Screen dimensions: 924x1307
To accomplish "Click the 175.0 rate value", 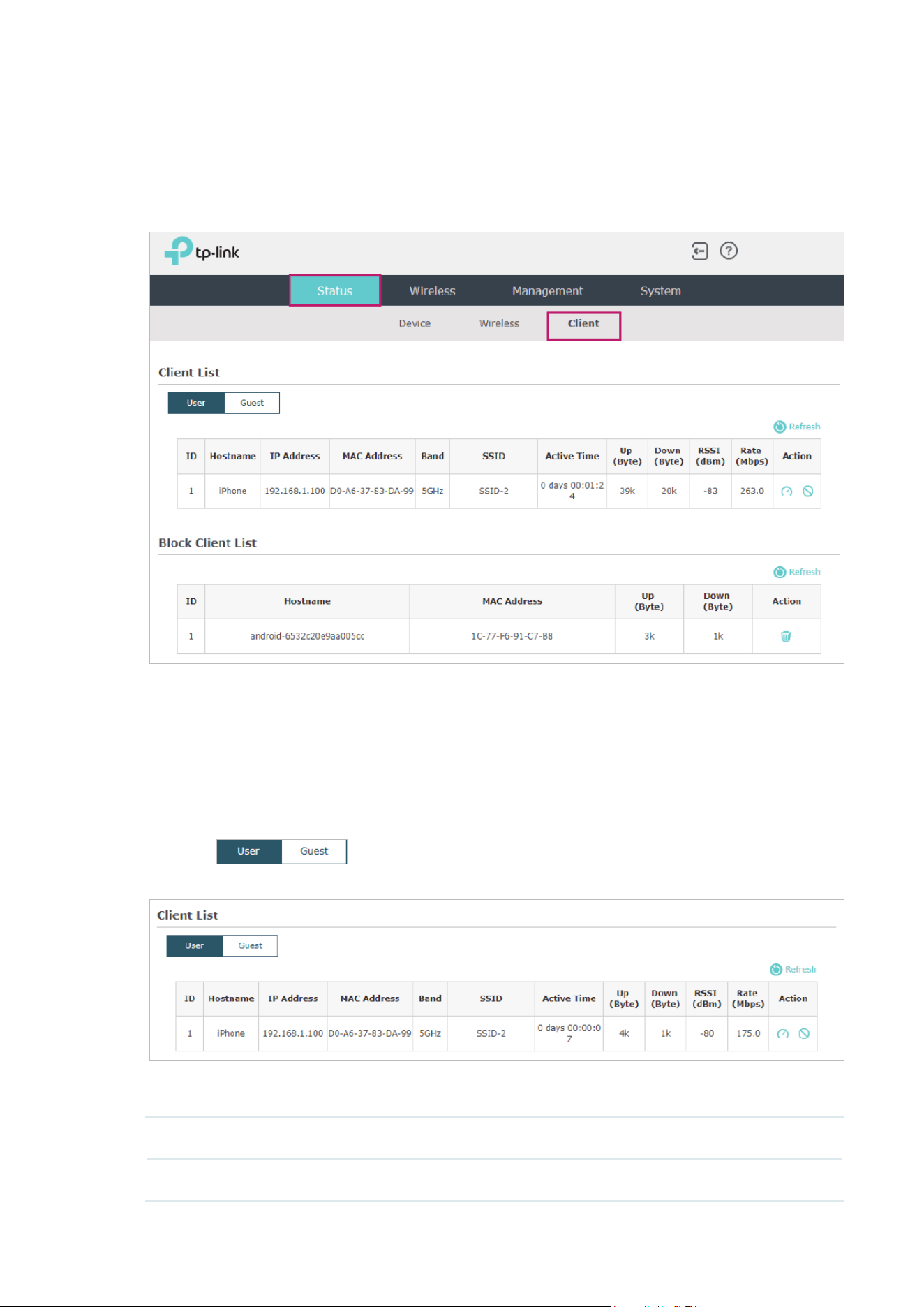I will 748,1033.
